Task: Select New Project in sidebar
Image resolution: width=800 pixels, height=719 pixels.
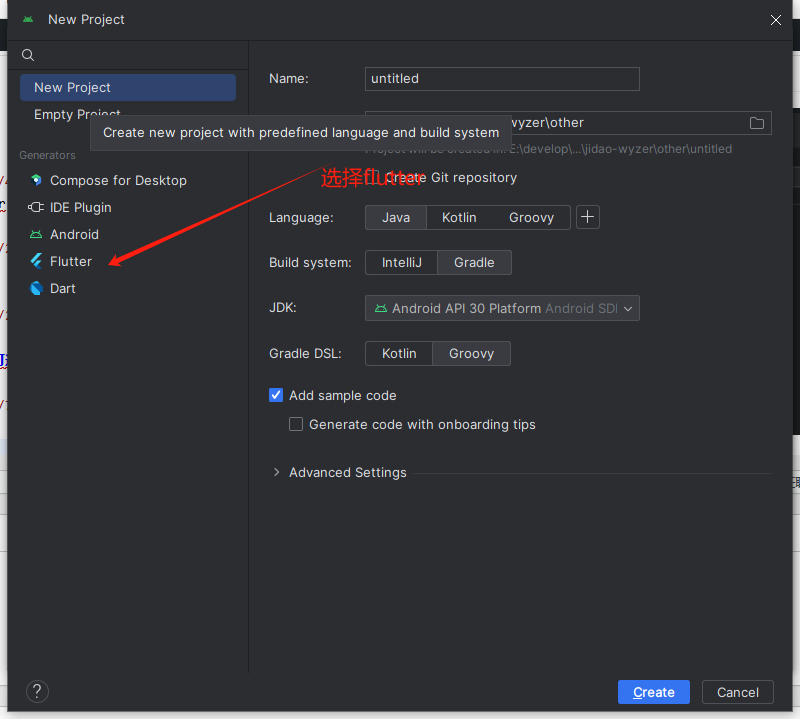Action: (x=128, y=87)
